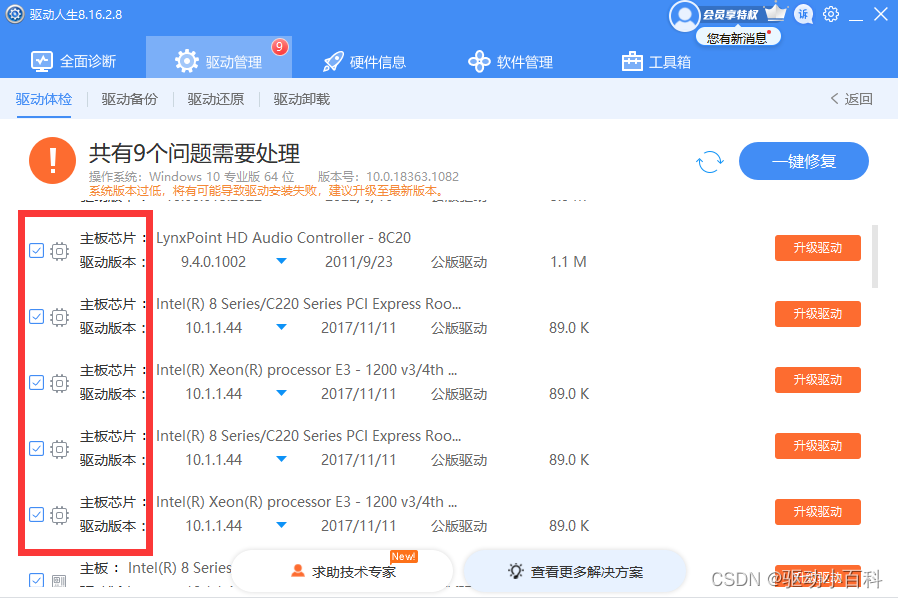Select 驱动体检 driver checkup sub-tab

(44, 99)
